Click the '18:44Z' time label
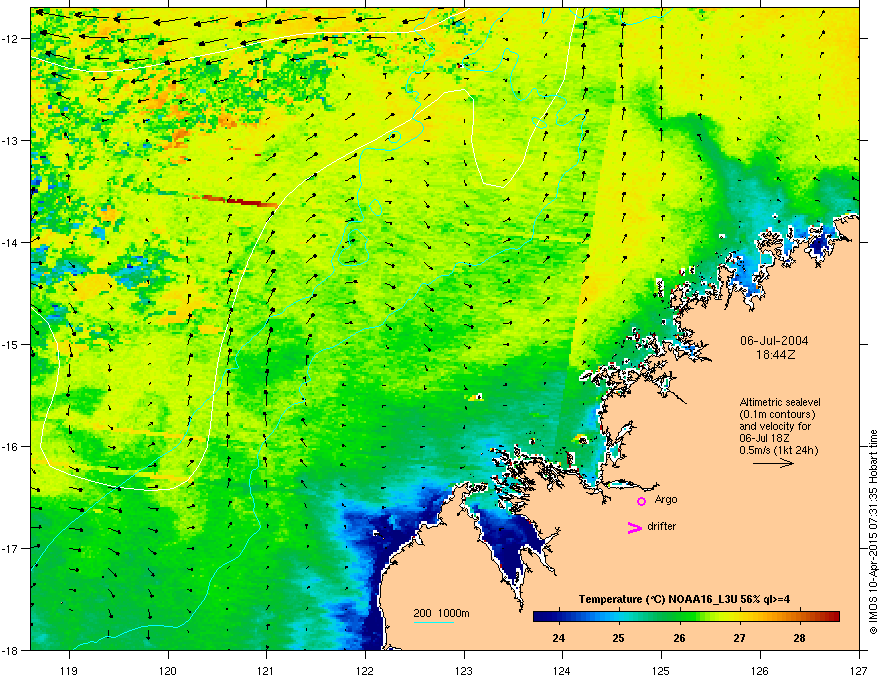 [775, 355]
